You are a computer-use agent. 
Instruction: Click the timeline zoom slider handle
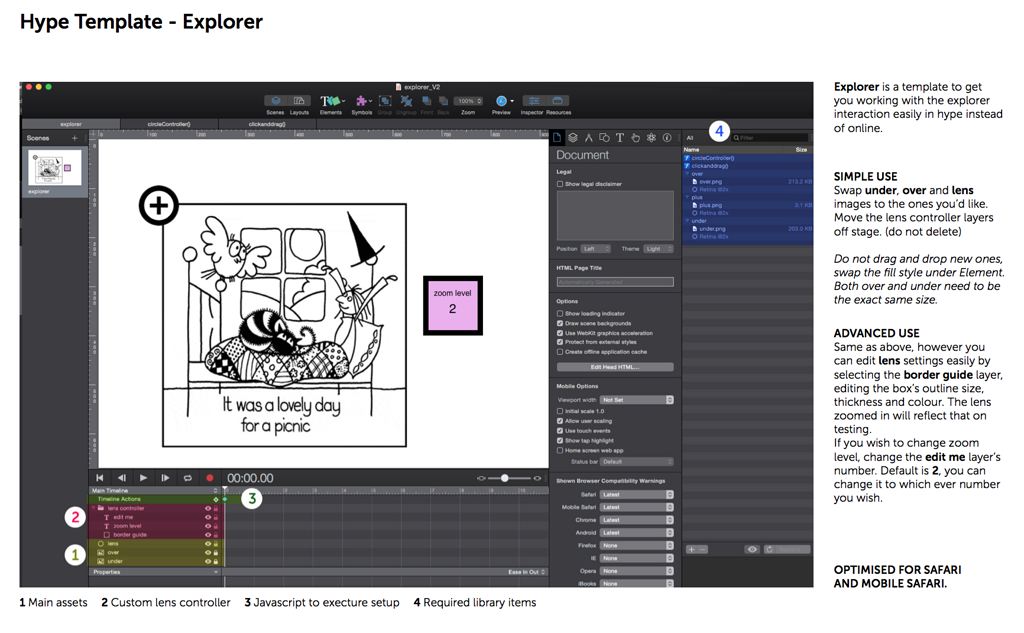(x=505, y=478)
